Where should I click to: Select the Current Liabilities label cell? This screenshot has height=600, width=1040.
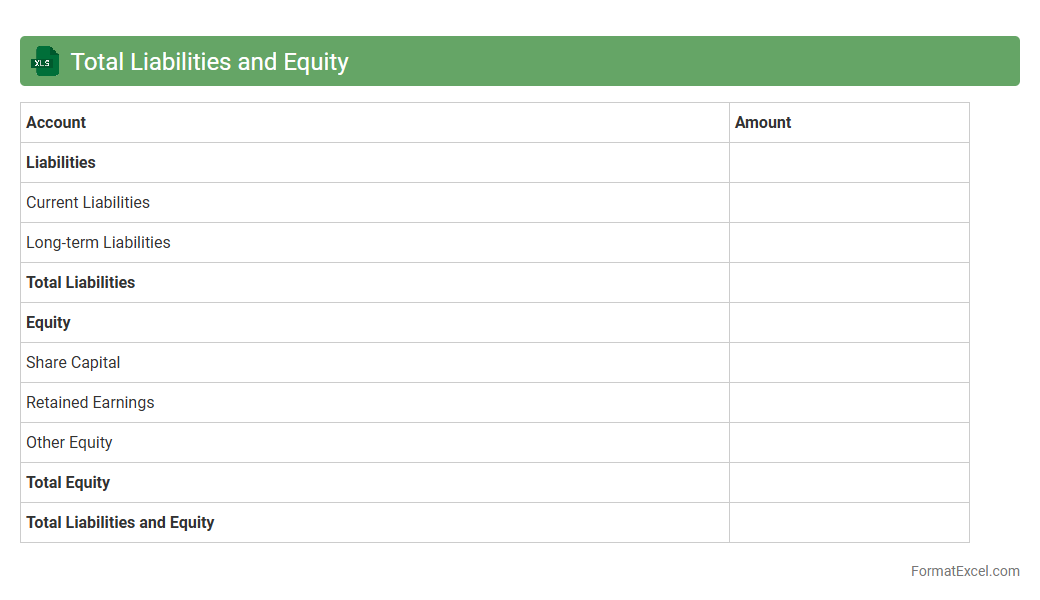point(88,202)
